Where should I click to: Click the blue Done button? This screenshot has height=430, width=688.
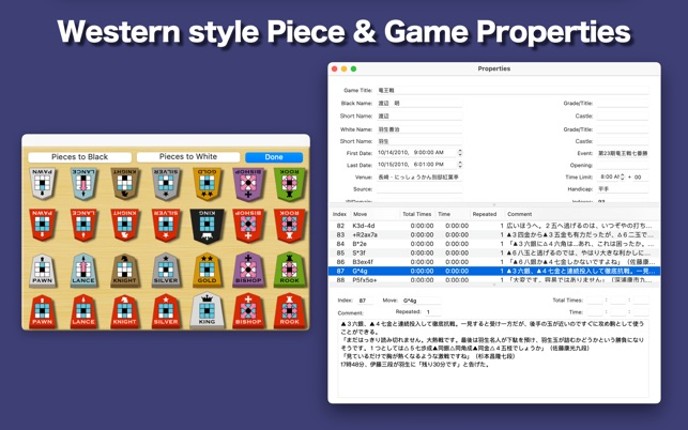(x=274, y=157)
